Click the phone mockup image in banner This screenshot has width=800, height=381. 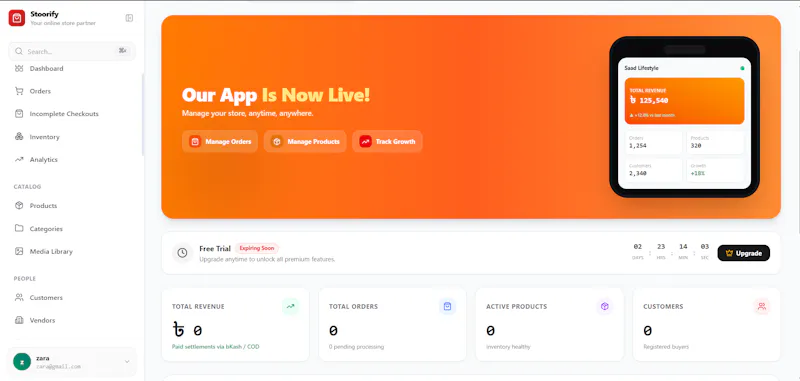tap(684, 117)
